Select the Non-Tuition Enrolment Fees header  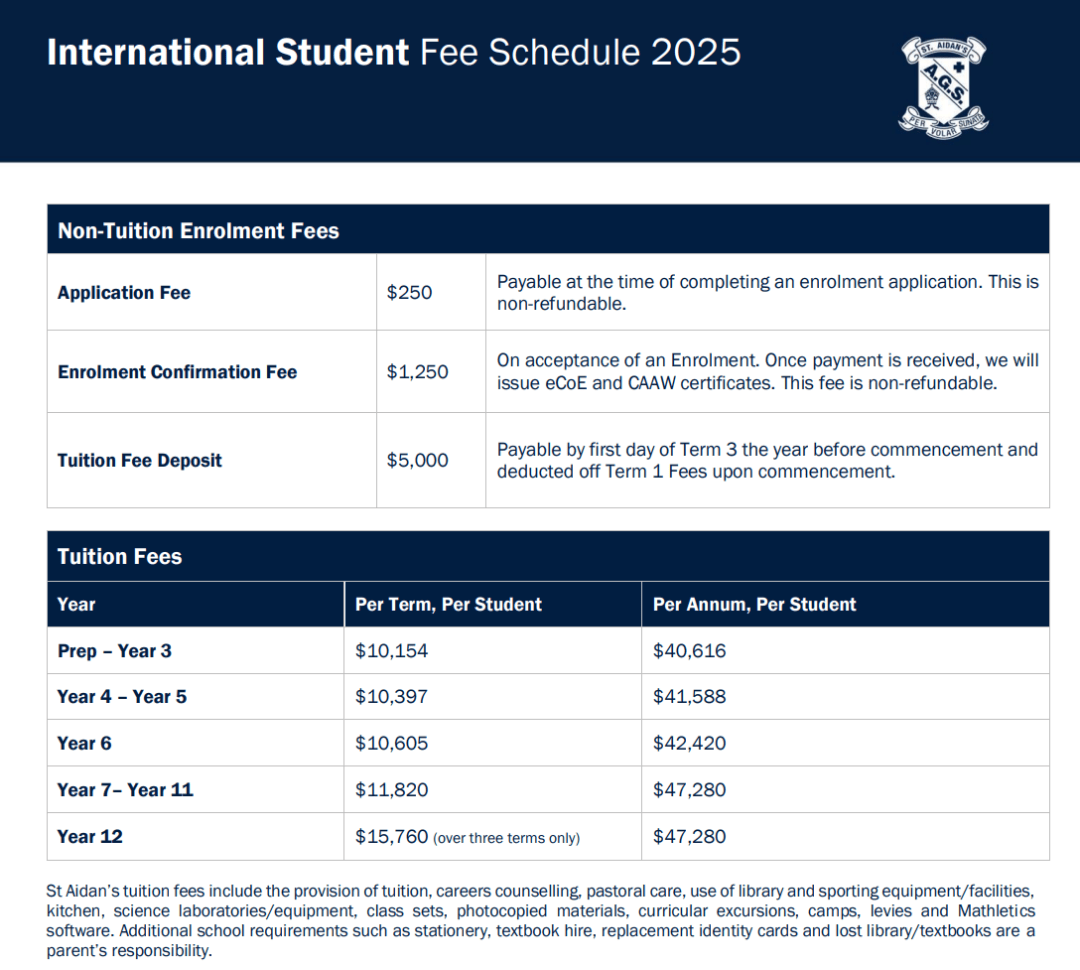point(198,231)
